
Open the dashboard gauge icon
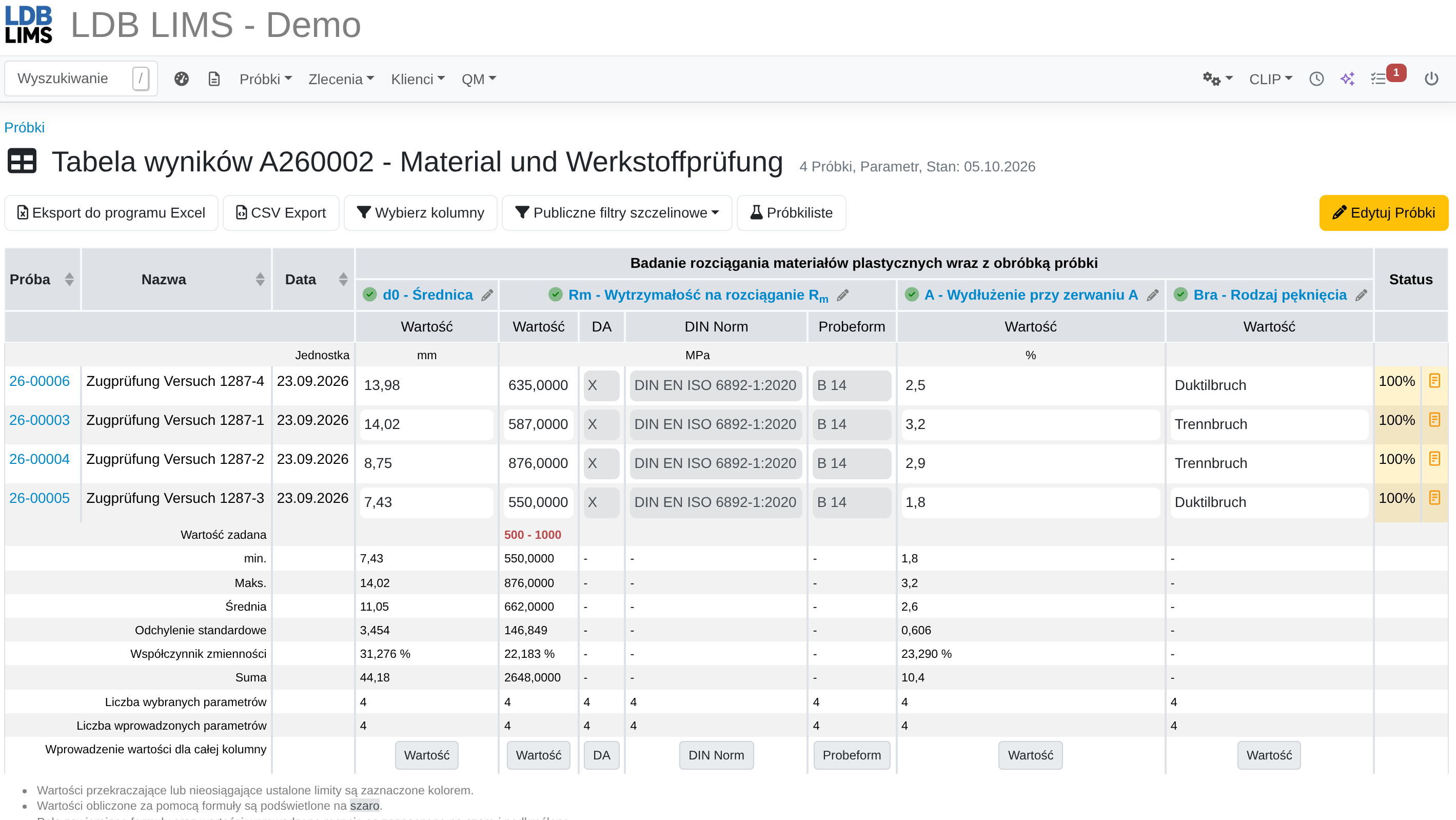(182, 79)
